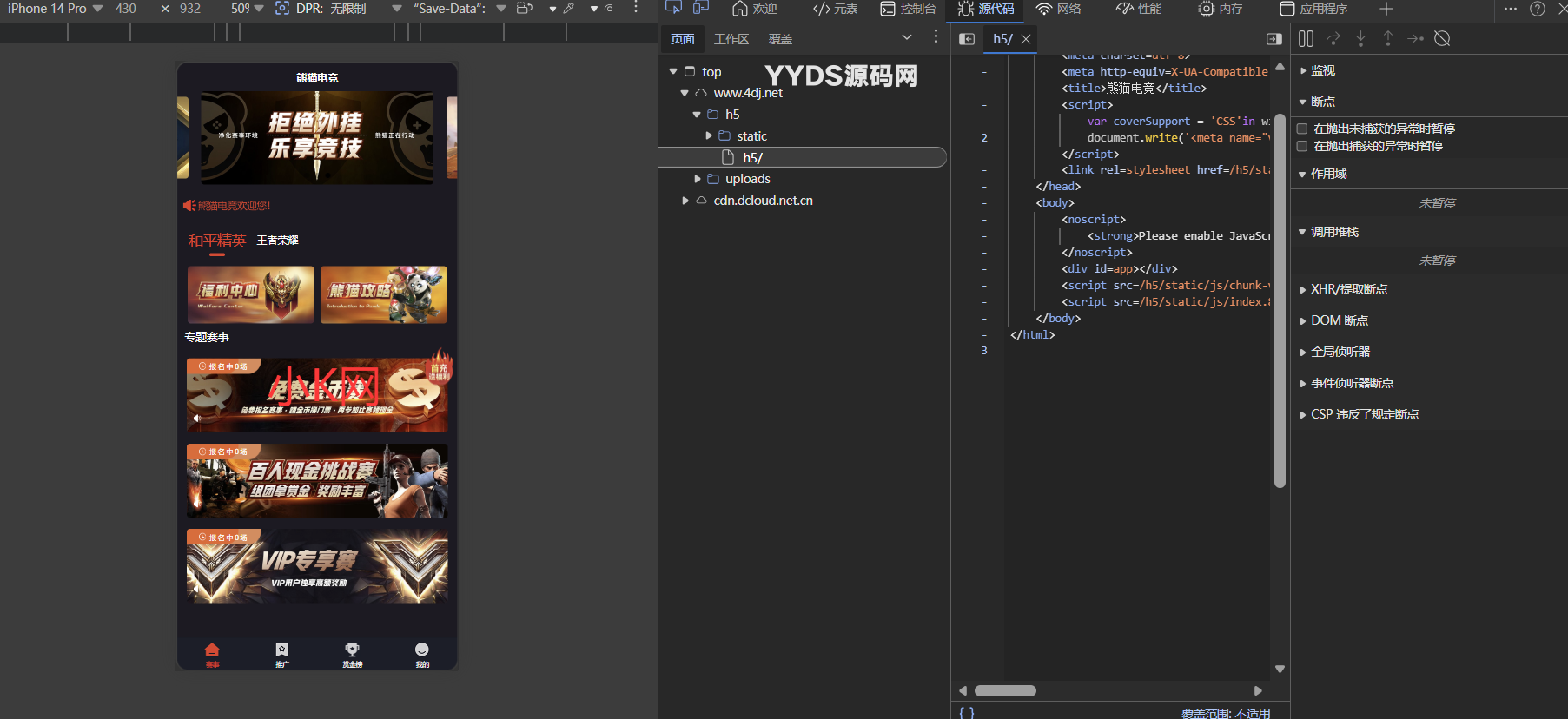
Task: Open the 欢迎 welcome tab
Action: [x=754, y=9]
